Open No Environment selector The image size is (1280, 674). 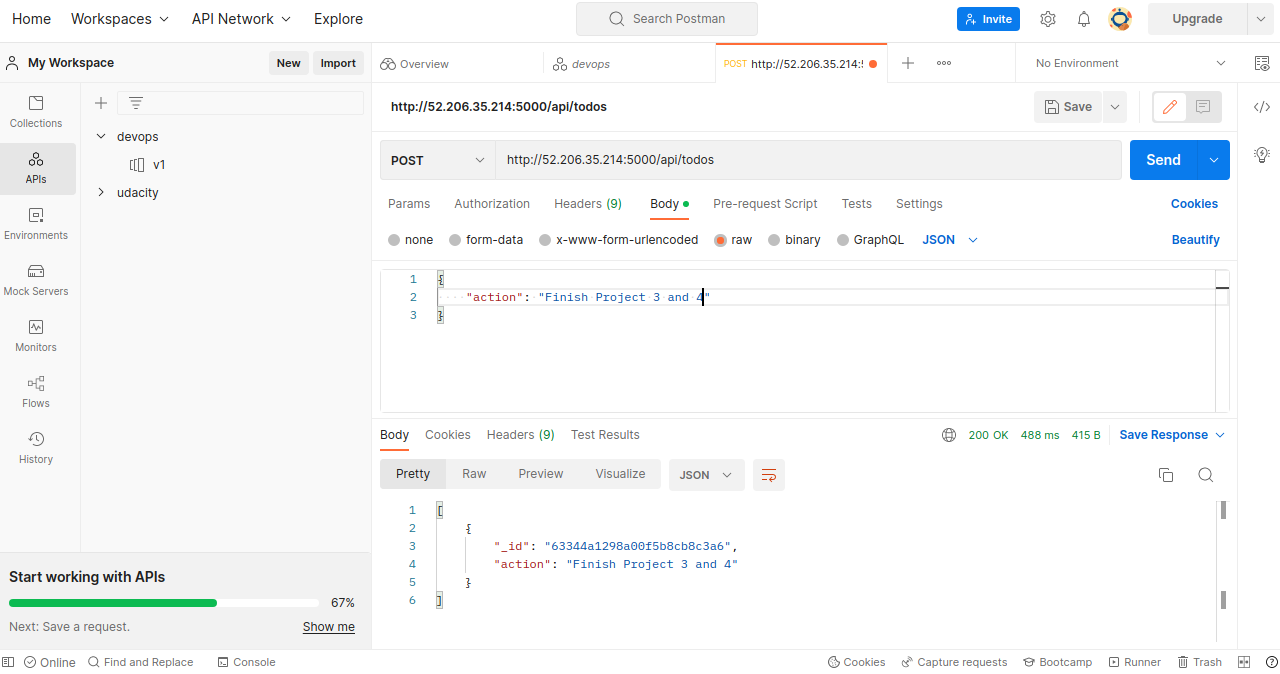click(x=1130, y=63)
